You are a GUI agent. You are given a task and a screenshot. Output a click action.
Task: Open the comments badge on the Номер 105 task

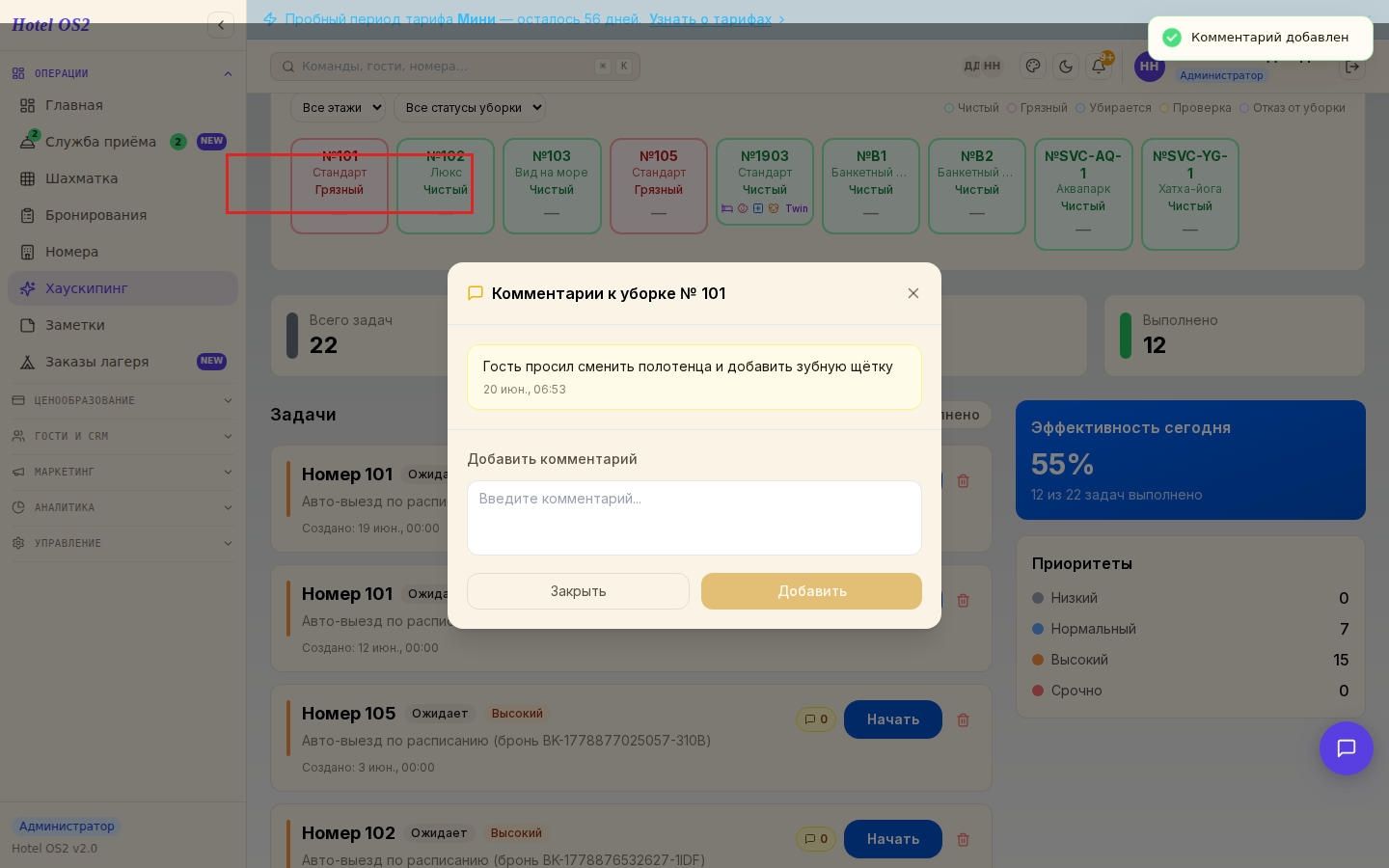click(816, 719)
